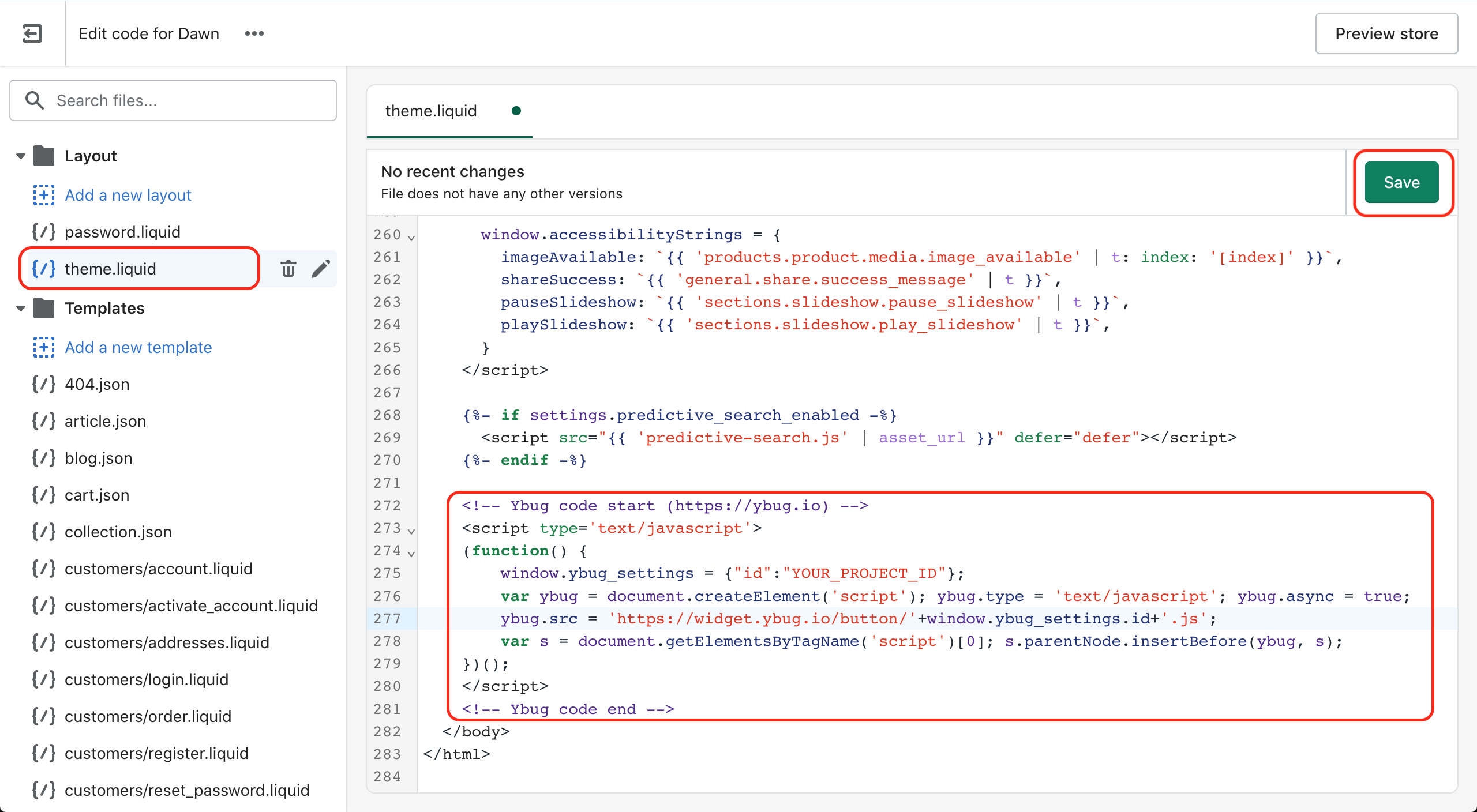The width and height of the screenshot is (1477, 812).
Task: Click the Preview store button
Action: click(1386, 33)
